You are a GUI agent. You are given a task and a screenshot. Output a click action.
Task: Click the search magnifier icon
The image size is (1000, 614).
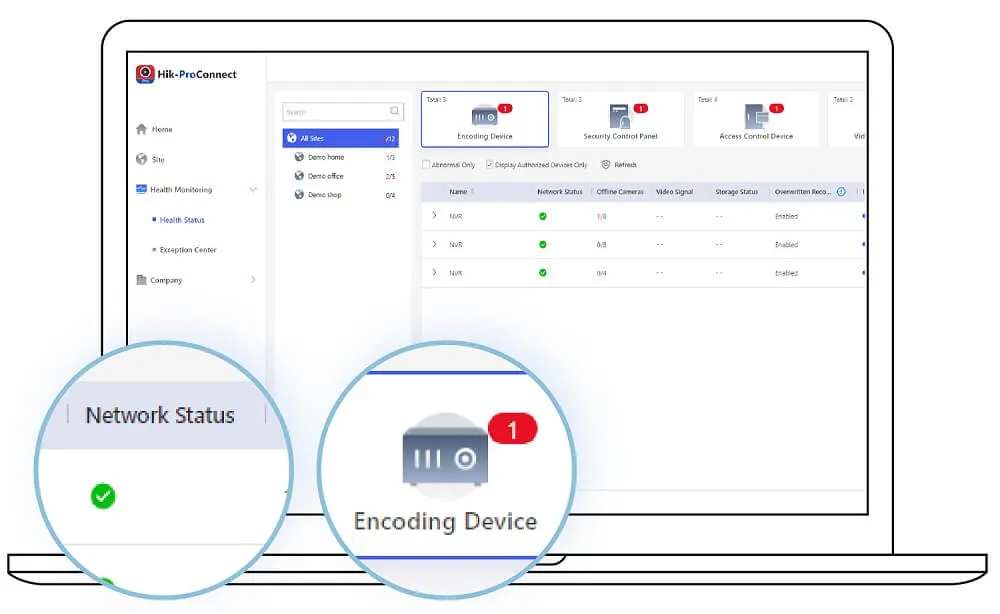click(x=397, y=111)
